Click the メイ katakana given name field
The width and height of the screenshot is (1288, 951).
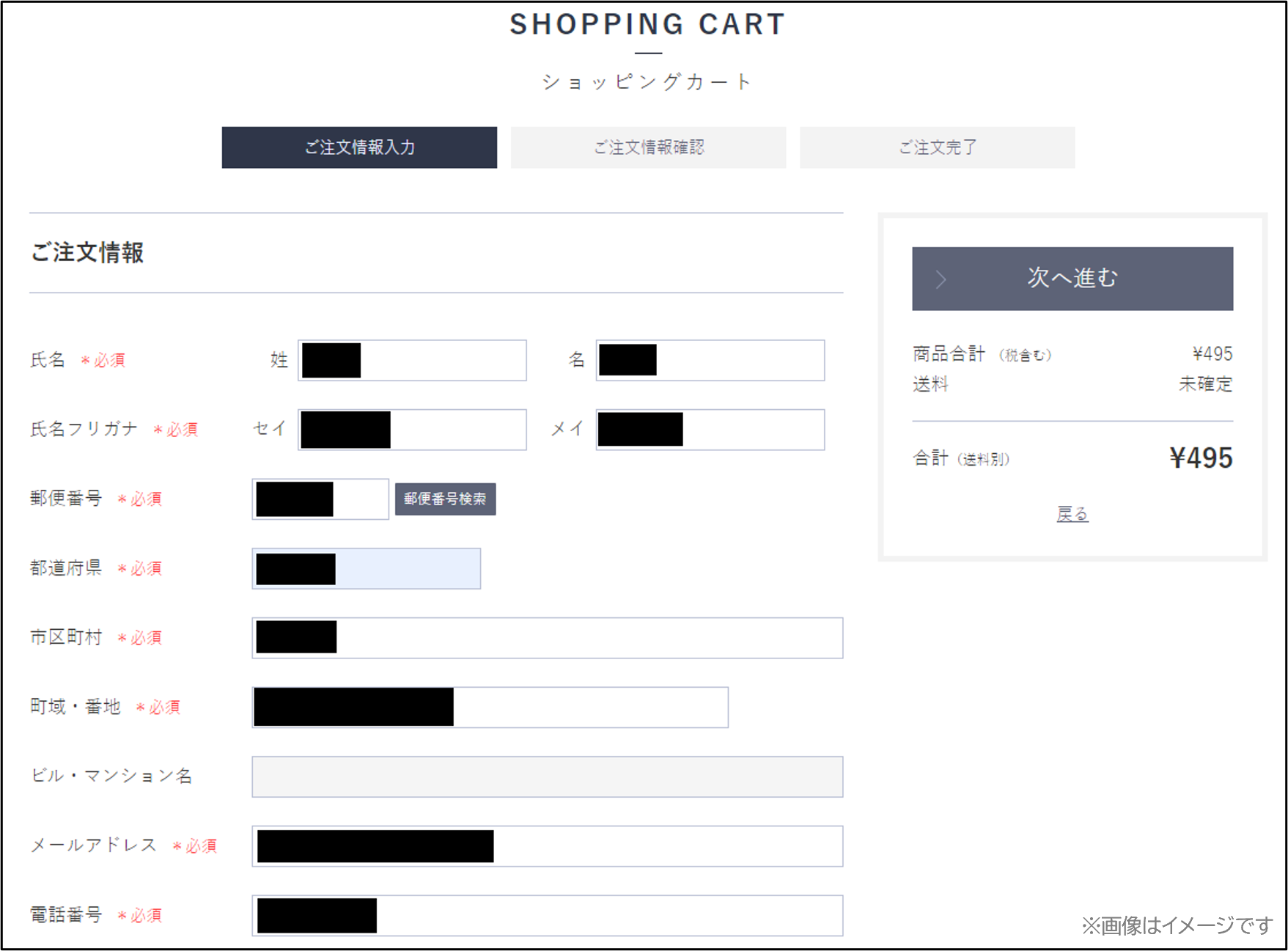point(710,429)
